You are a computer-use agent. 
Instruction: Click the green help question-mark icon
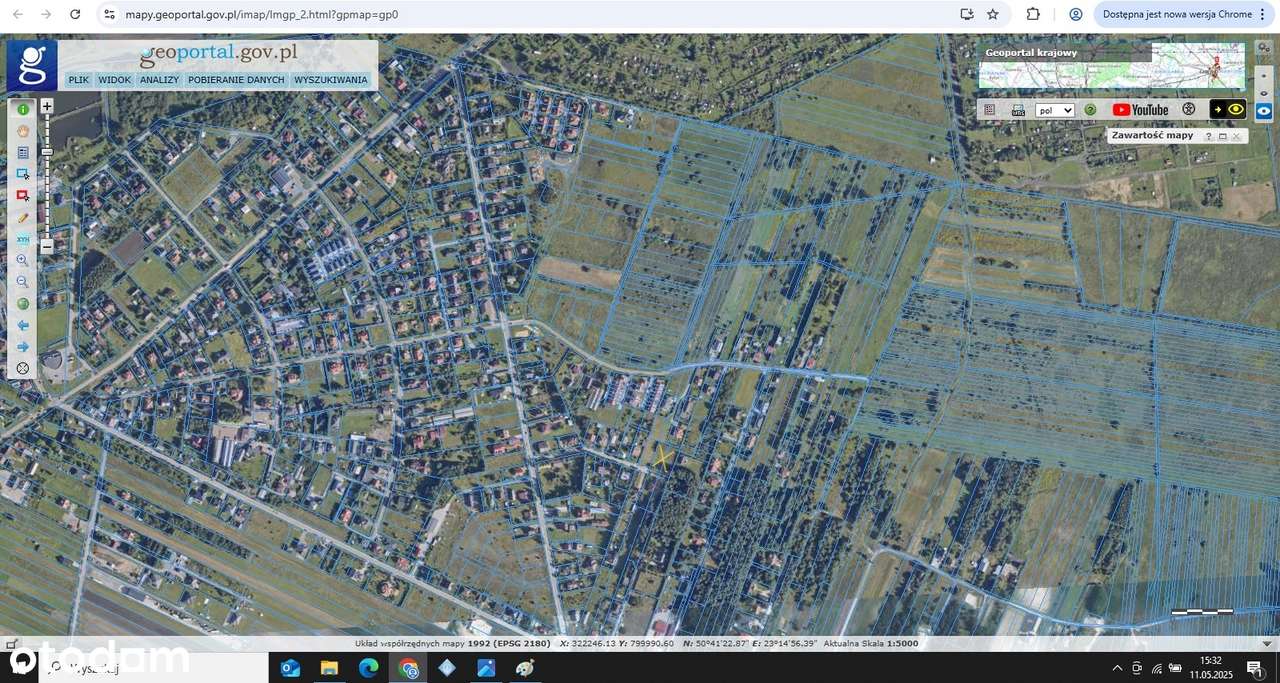click(1090, 110)
